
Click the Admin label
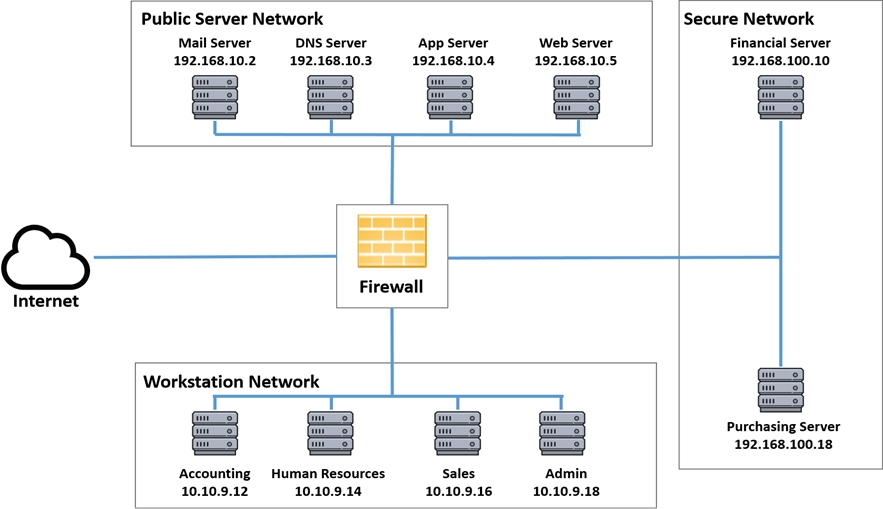click(566, 474)
